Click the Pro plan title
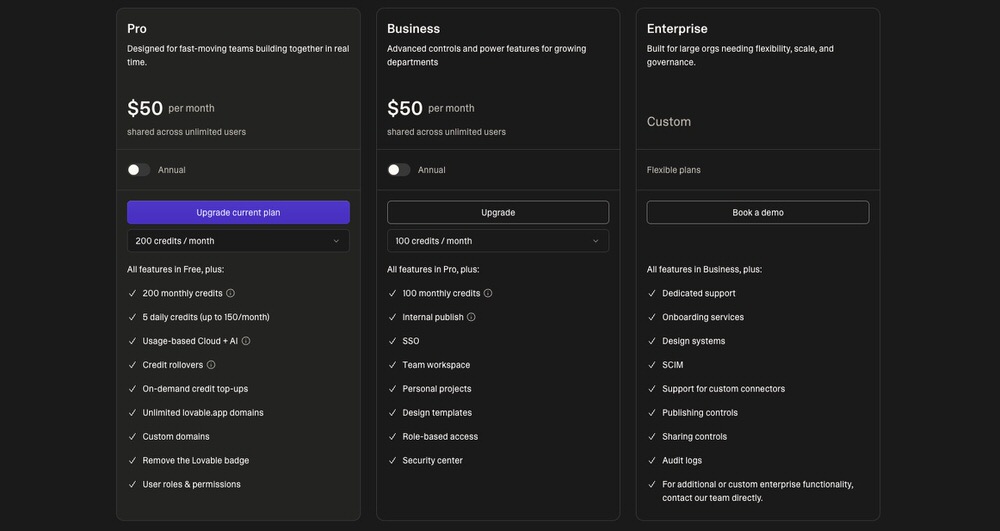The width and height of the screenshot is (1000, 531). click(x=136, y=29)
